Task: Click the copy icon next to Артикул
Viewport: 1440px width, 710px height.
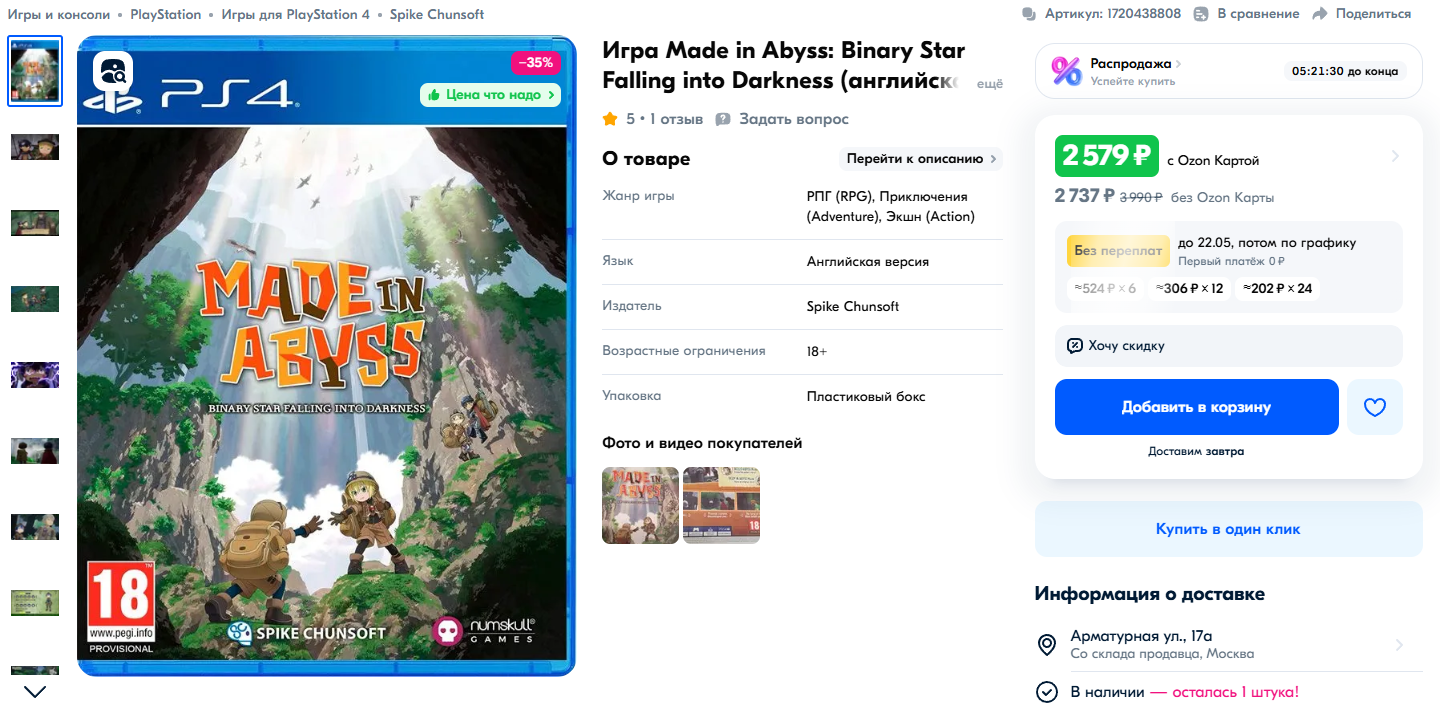Action: pos(1029,14)
